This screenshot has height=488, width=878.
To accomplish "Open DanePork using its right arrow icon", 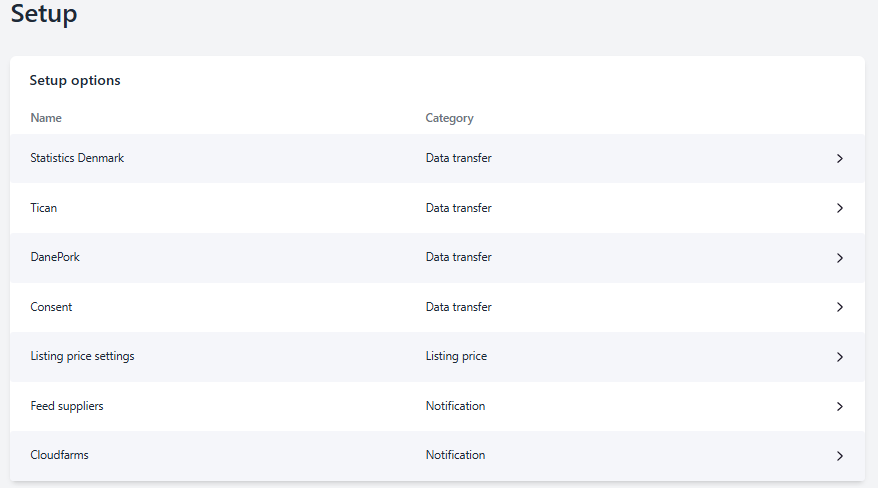I will tap(839, 257).
